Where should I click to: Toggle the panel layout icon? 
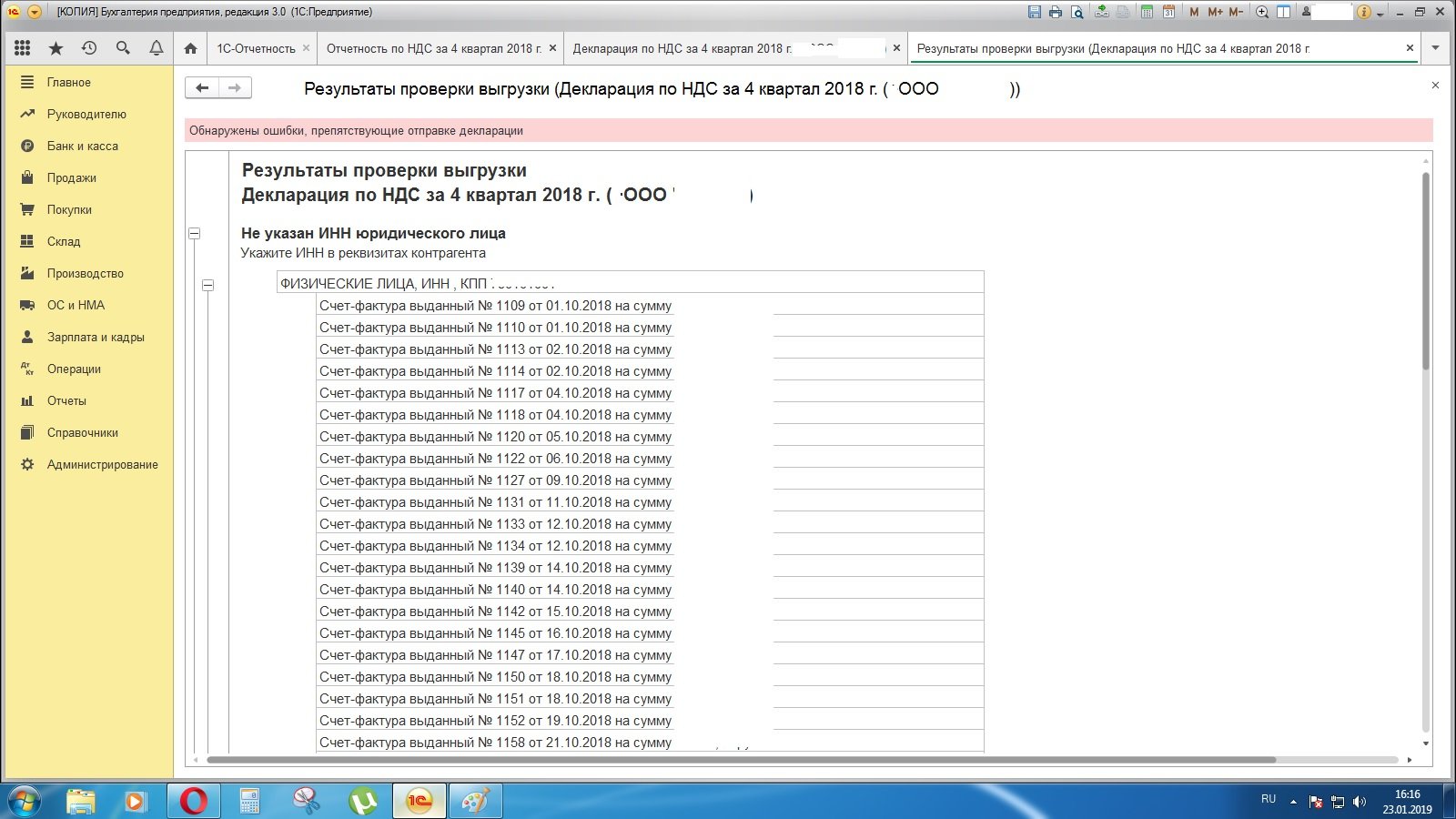click(x=1283, y=12)
